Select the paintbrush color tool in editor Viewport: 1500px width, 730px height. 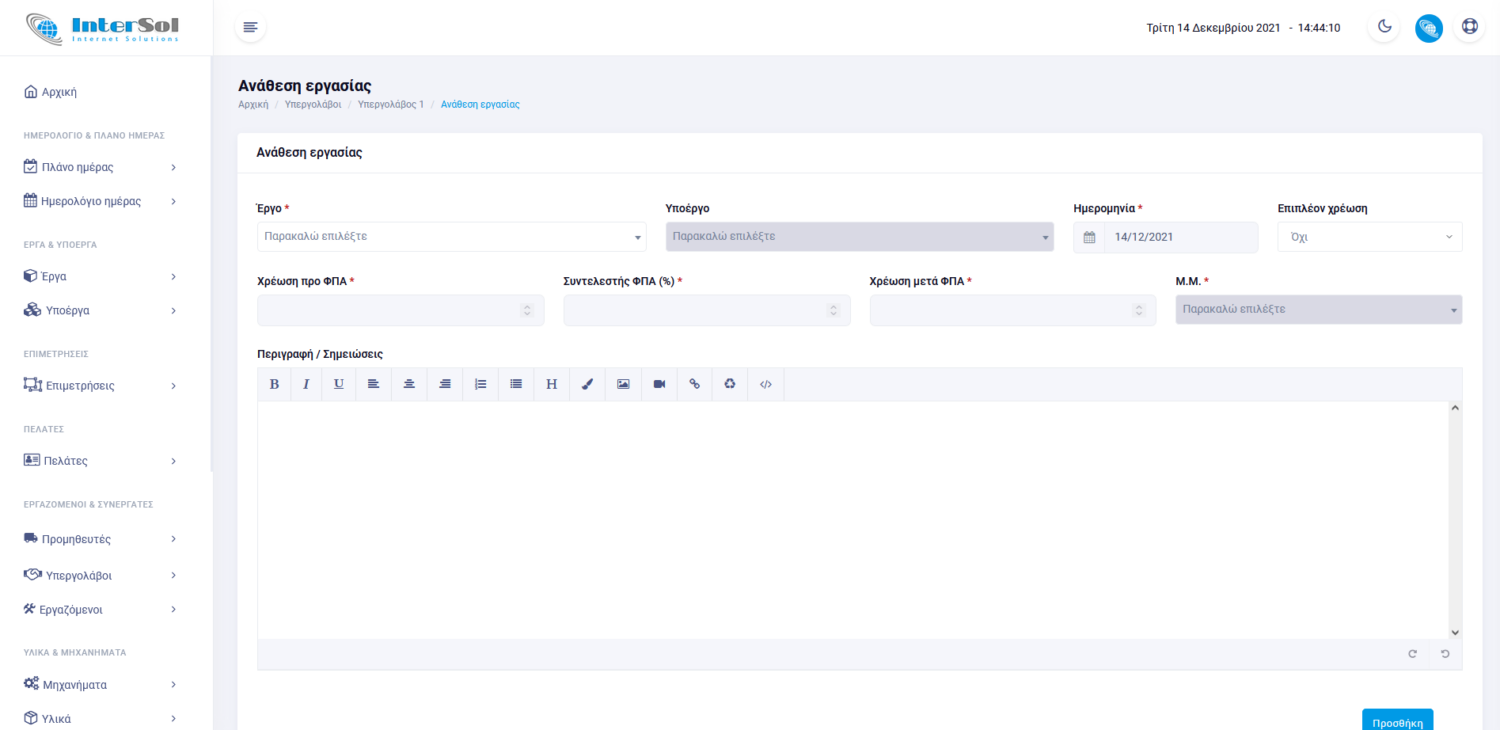click(587, 384)
